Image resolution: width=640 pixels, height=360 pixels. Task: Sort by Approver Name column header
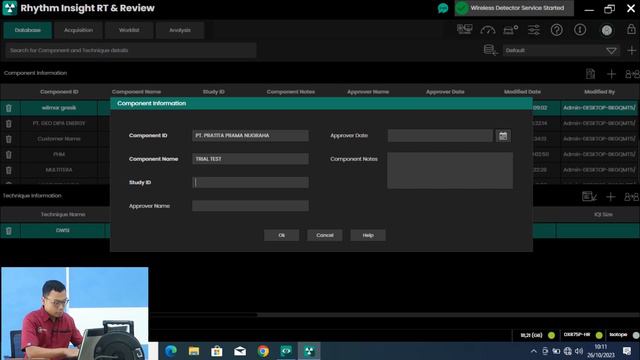(x=368, y=92)
